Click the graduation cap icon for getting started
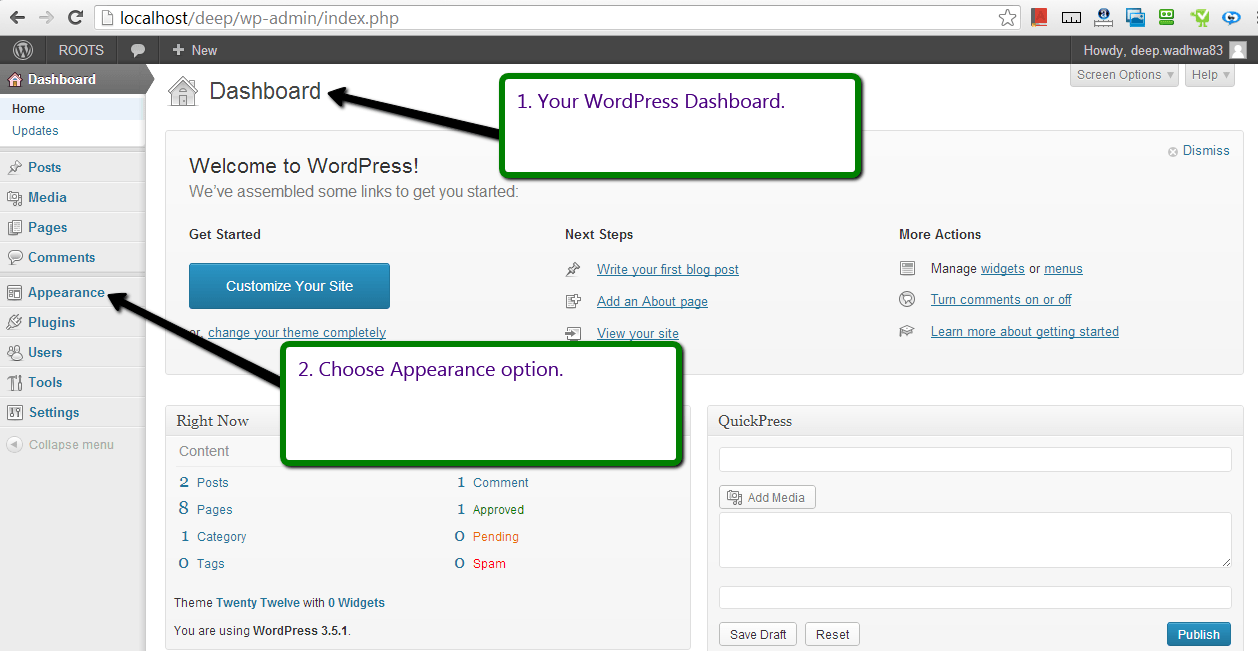 tap(907, 331)
